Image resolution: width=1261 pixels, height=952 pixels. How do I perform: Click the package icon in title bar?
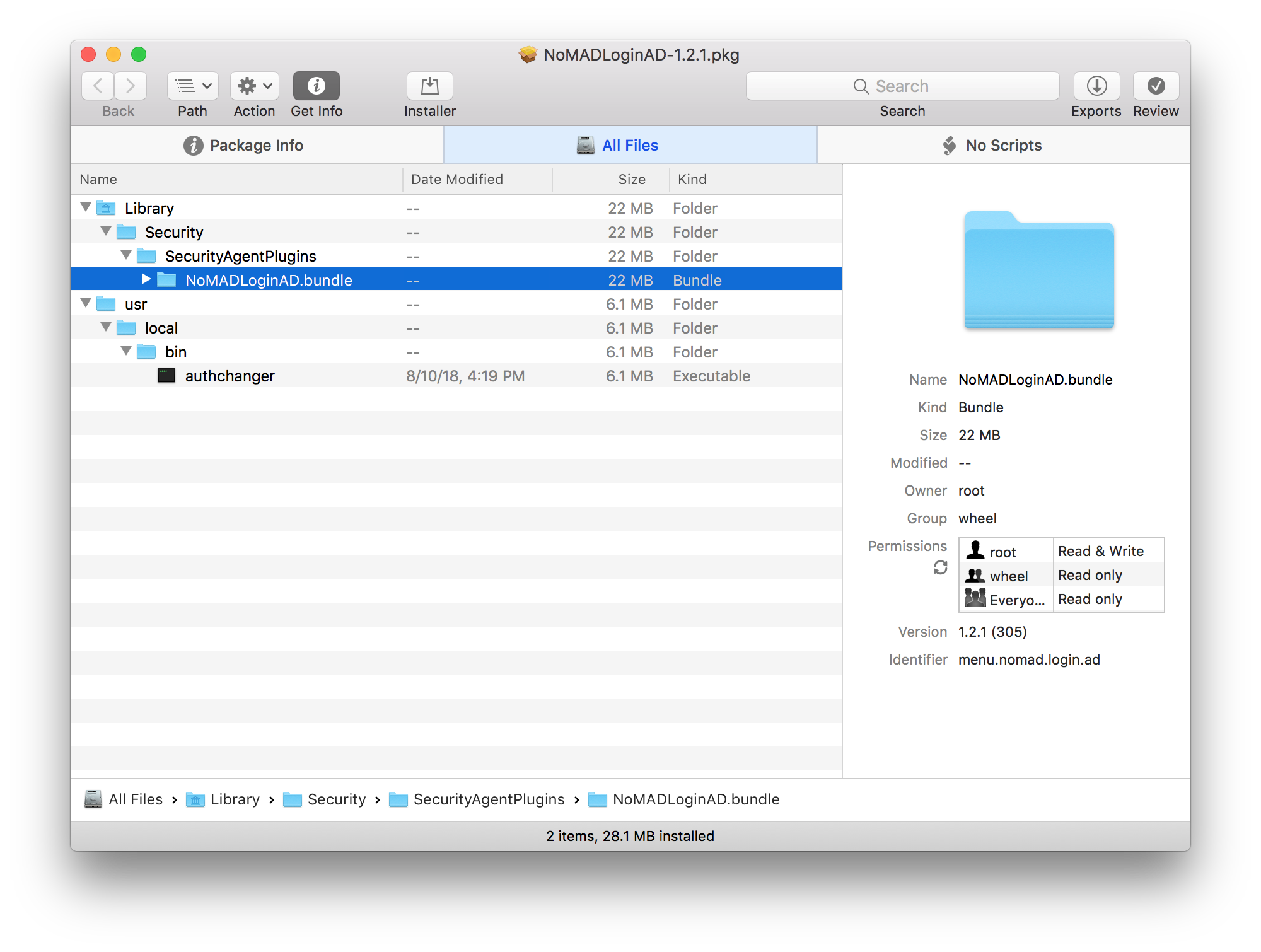pos(528,55)
